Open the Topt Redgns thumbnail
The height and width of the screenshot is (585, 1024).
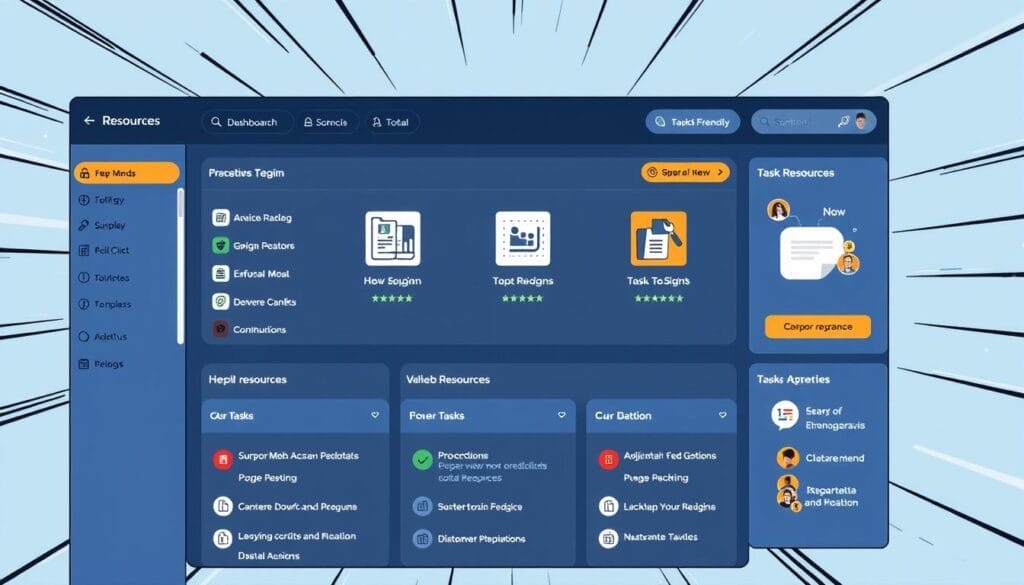[522, 238]
